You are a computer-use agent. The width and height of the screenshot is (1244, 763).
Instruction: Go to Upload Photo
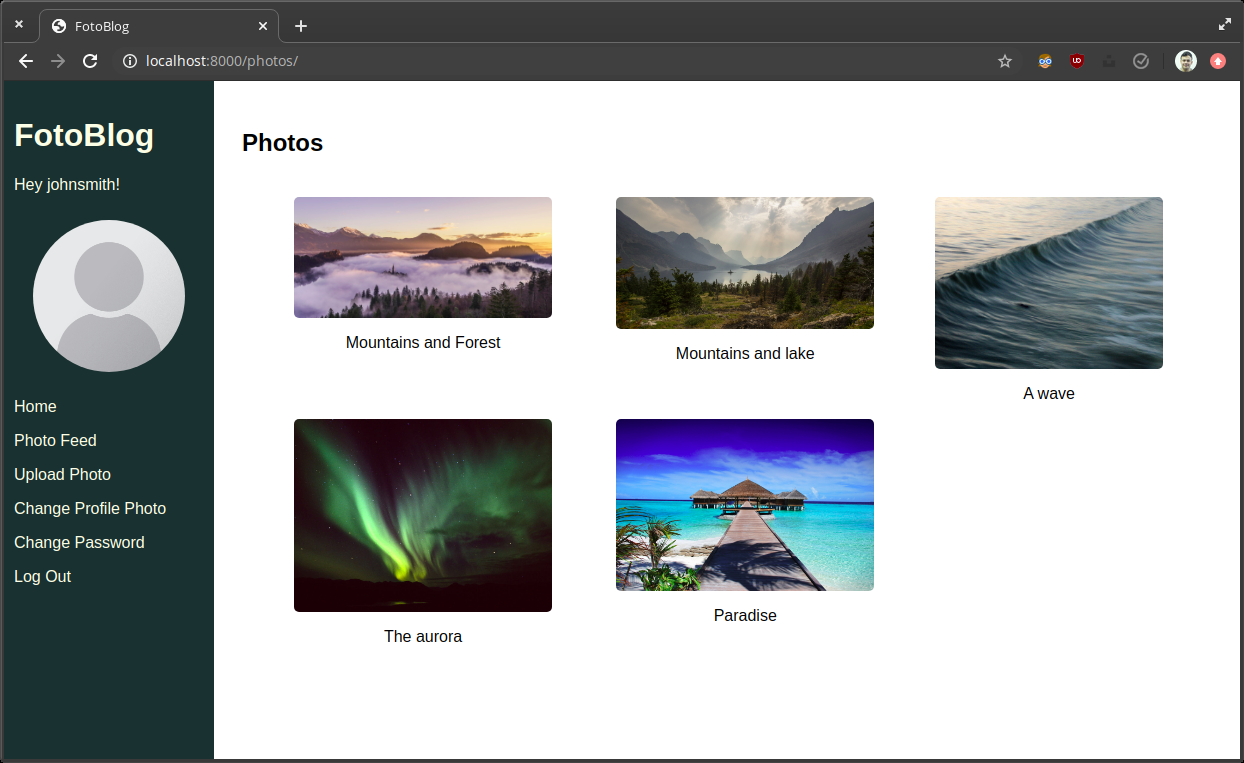[x=62, y=474]
